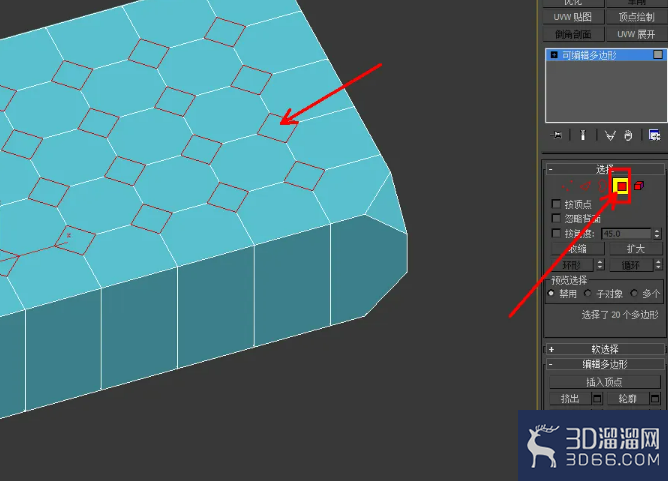Image resolution: width=668 pixels, height=481 pixels.
Task: Select Border sub-object mode icon
Action: click(x=602, y=186)
